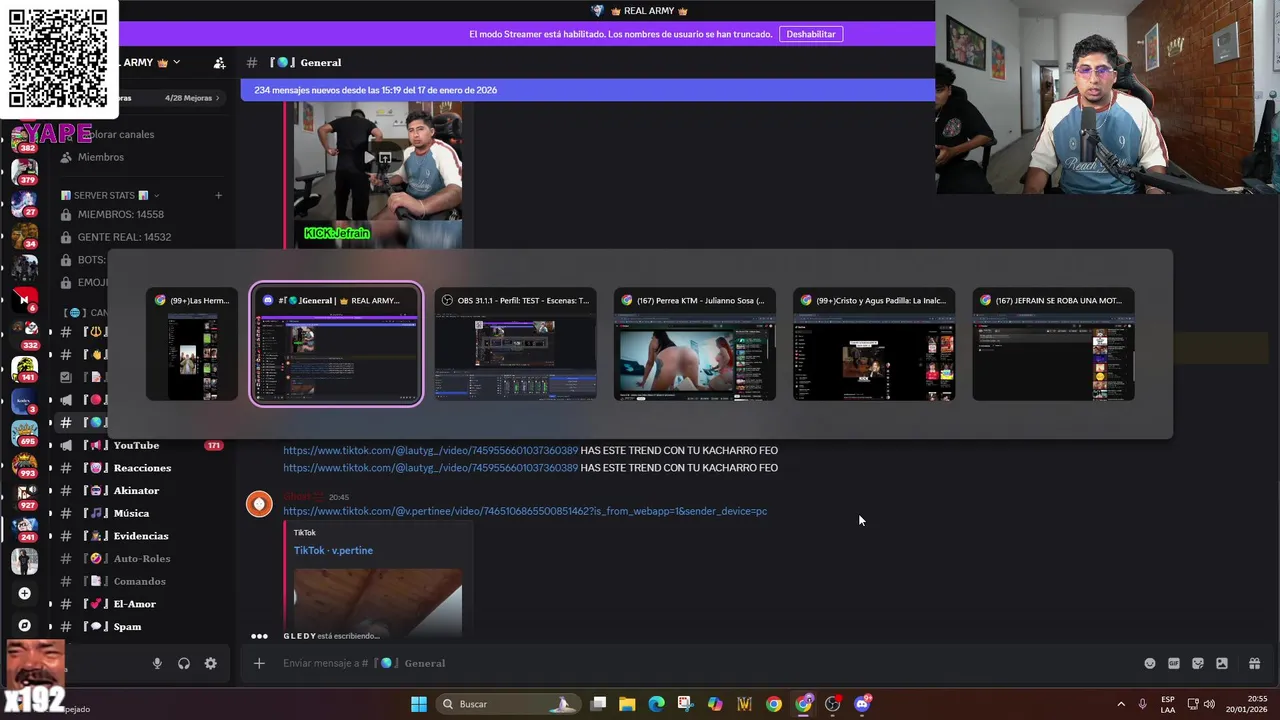Switch to the OBS 31.1.1 window thumbnail
Image resolution: width=1280 pixels, height=720 pixels.
point(515,345)
